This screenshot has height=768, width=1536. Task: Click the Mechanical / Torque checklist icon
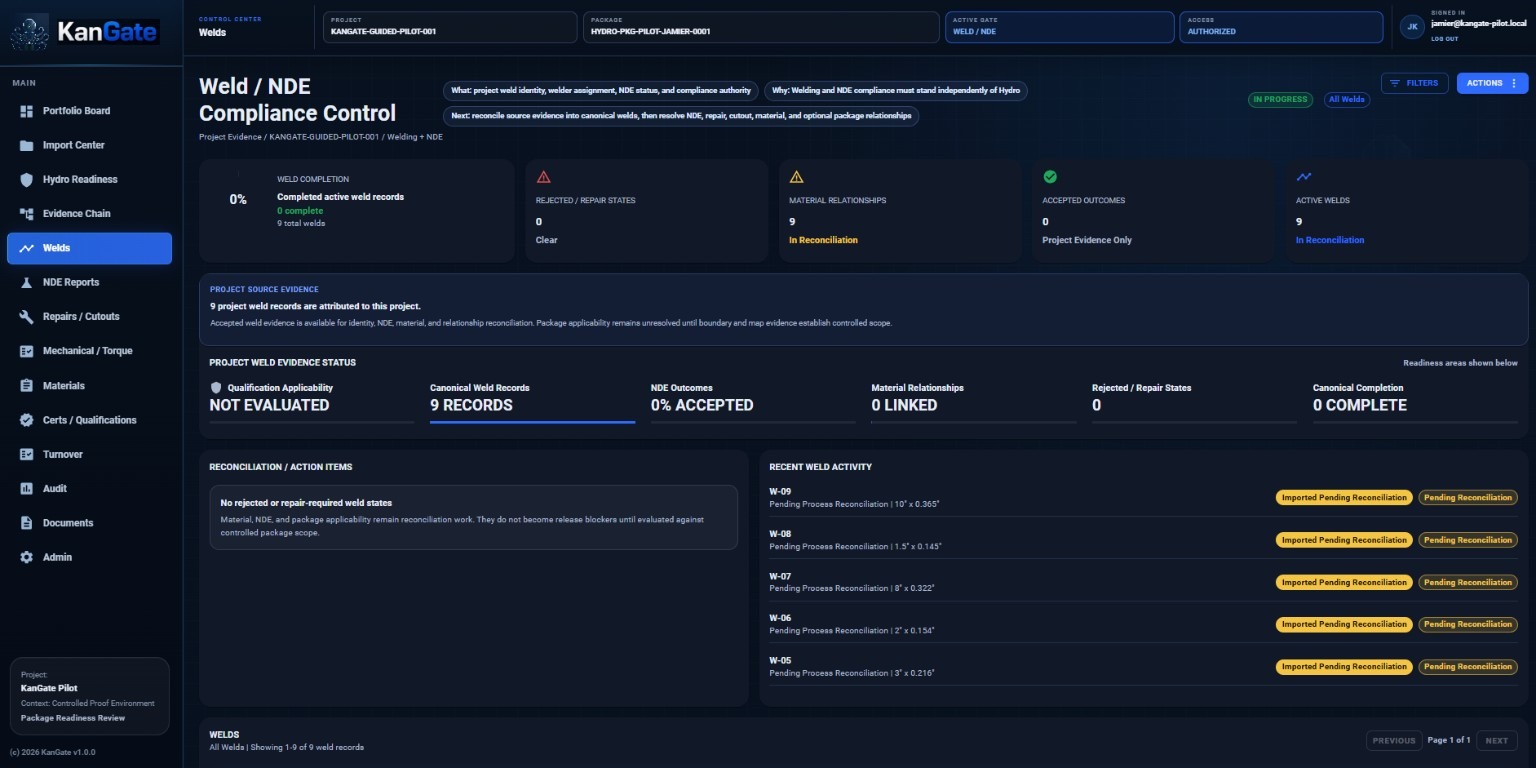coord(27,351)
